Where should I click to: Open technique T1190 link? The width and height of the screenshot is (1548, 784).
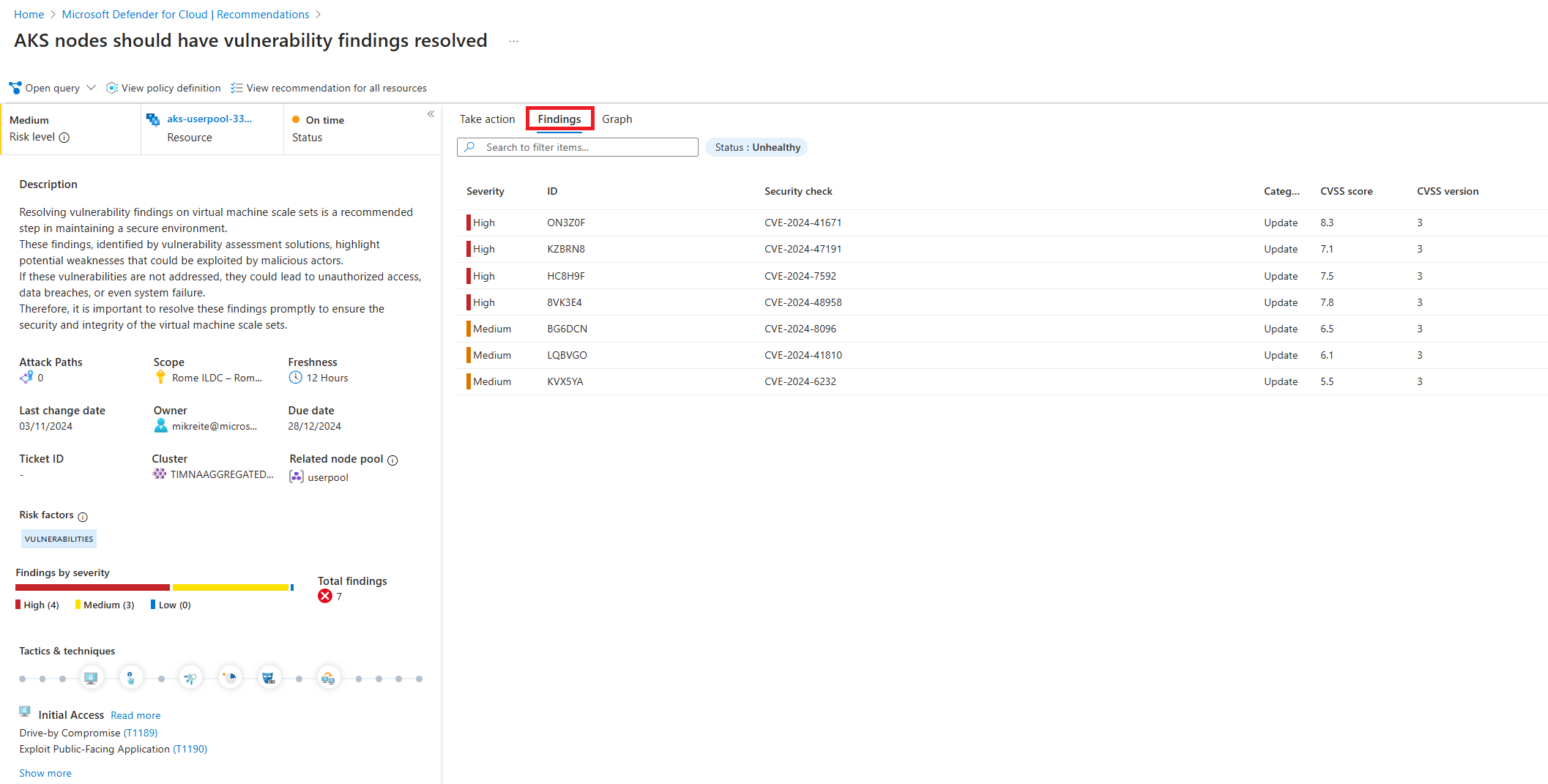[x=190, y=749]
